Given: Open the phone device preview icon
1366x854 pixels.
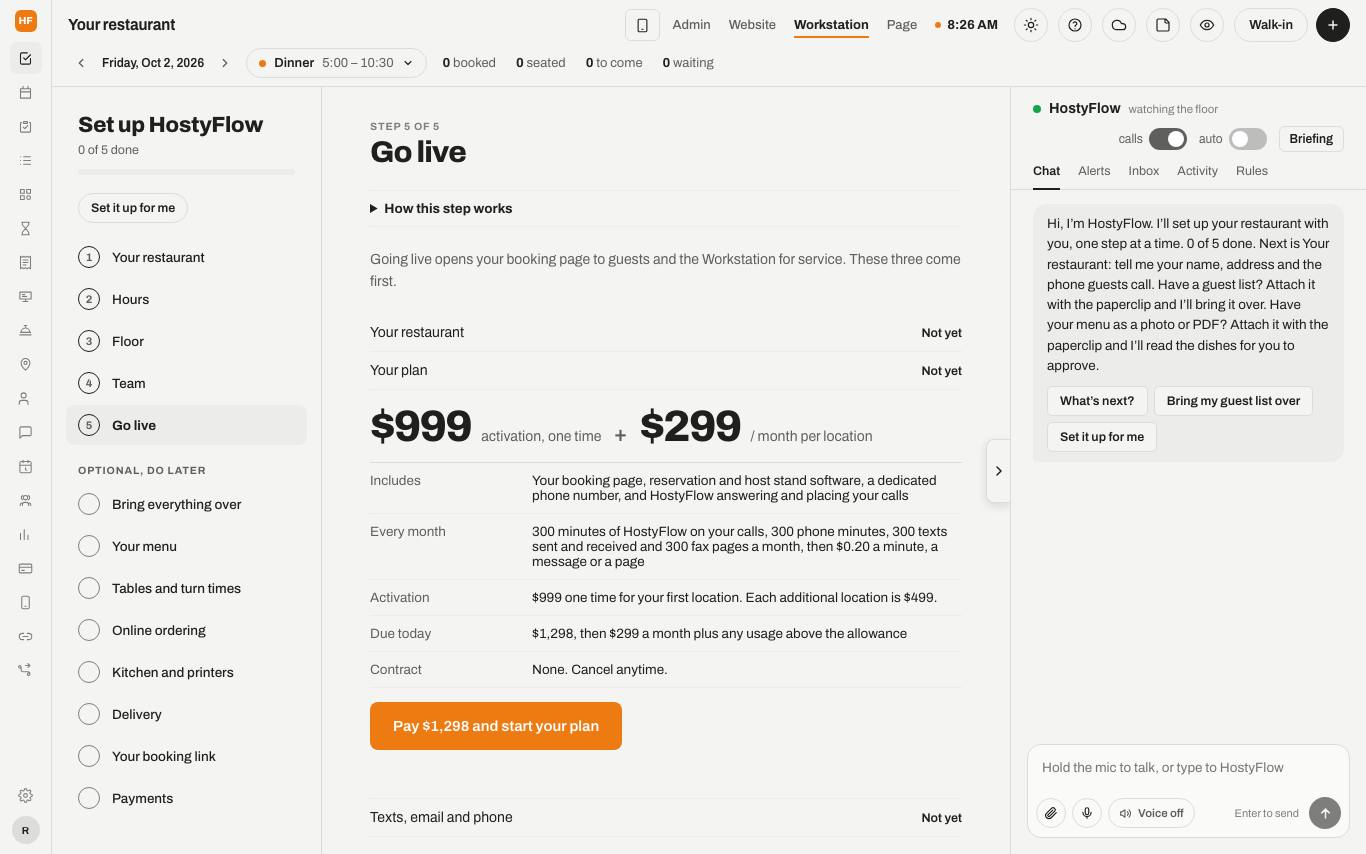Looking at the screenshot, I should [643, 25].
